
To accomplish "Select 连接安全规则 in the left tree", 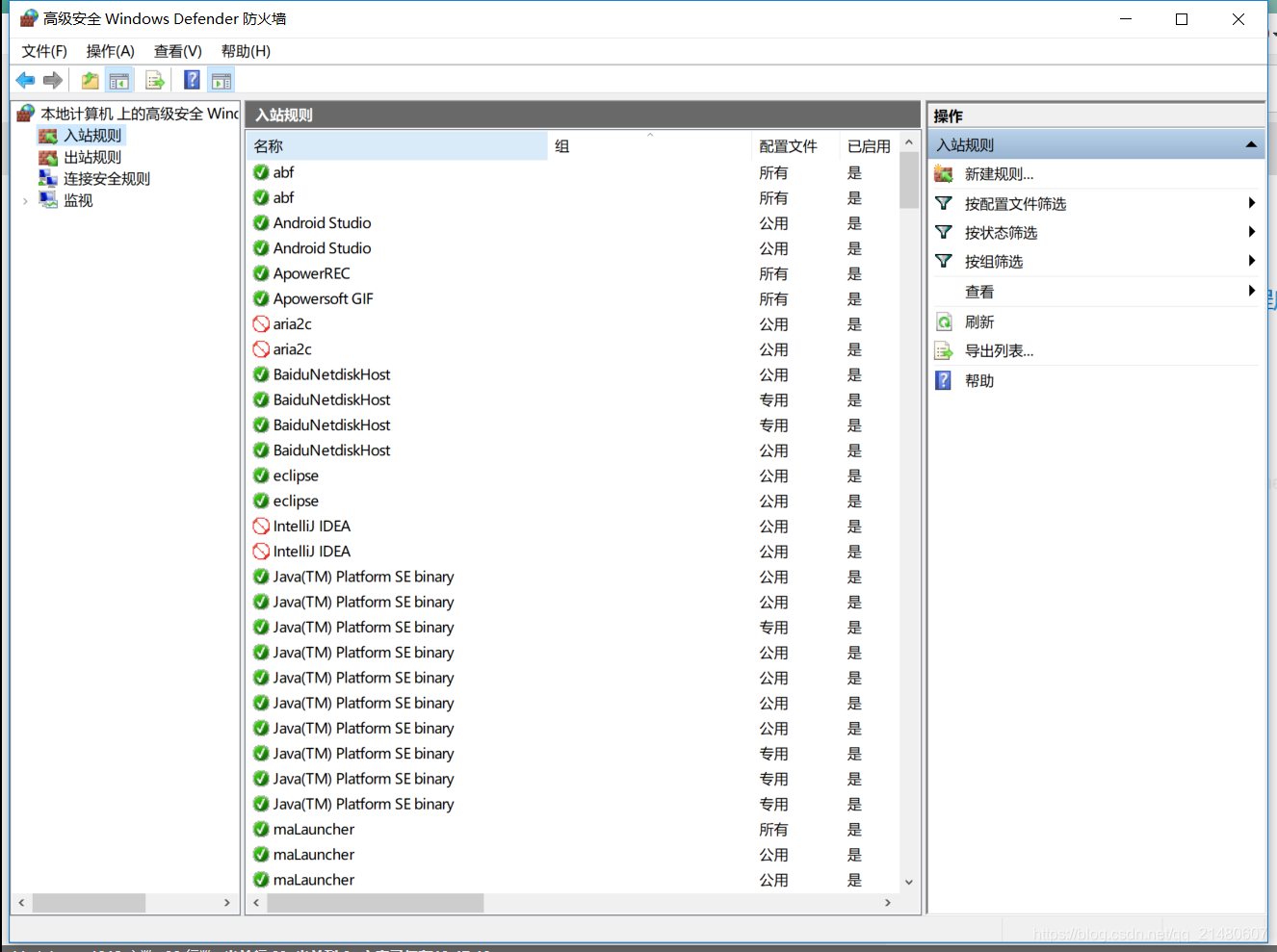I will 107,179.
